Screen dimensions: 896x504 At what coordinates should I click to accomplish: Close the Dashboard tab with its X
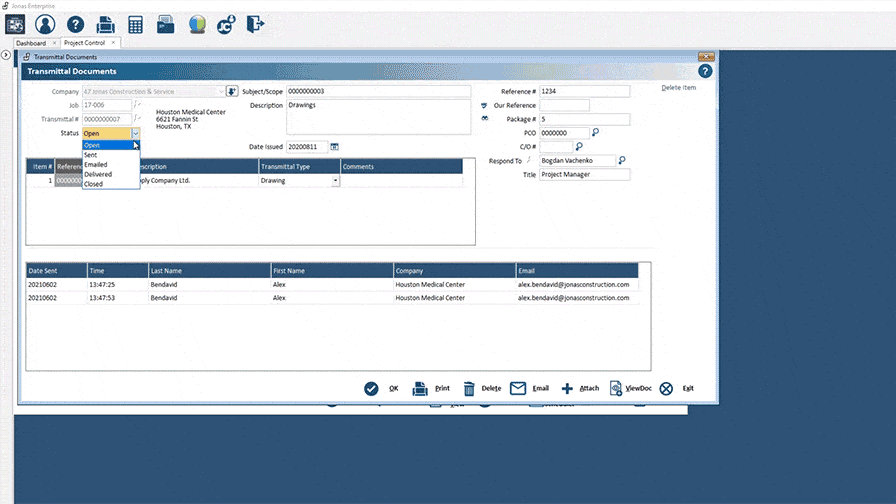coord(55,43)
